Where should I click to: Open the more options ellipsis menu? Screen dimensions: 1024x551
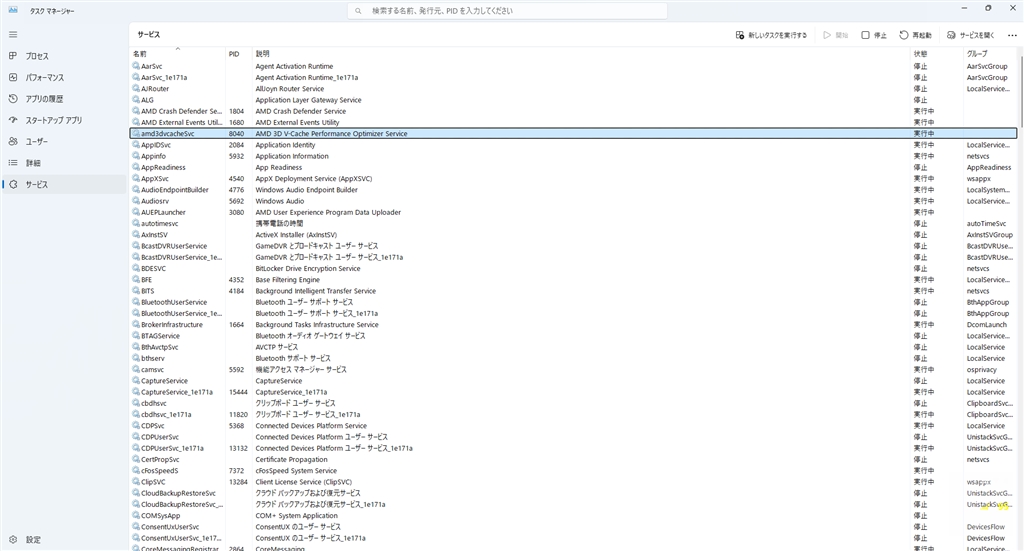click(x=1012, y=35)
